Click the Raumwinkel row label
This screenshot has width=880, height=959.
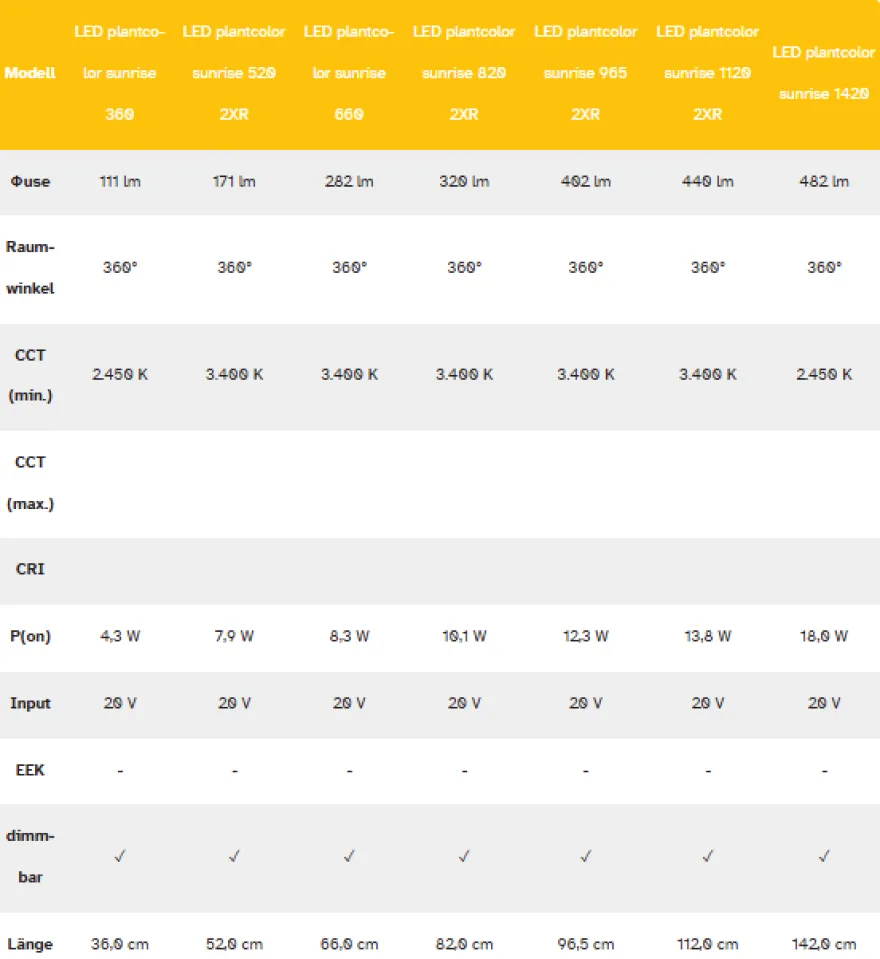[30, 268]
